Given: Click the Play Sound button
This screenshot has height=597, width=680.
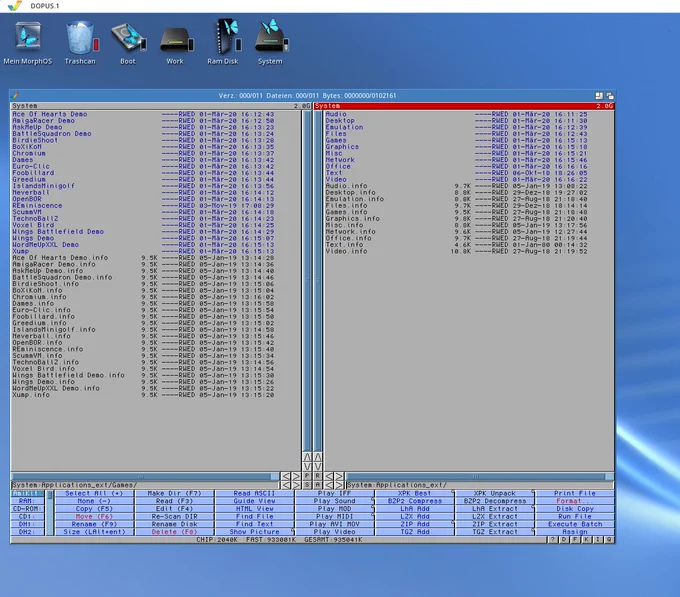Looking at the screenshot, I should 335,501.
